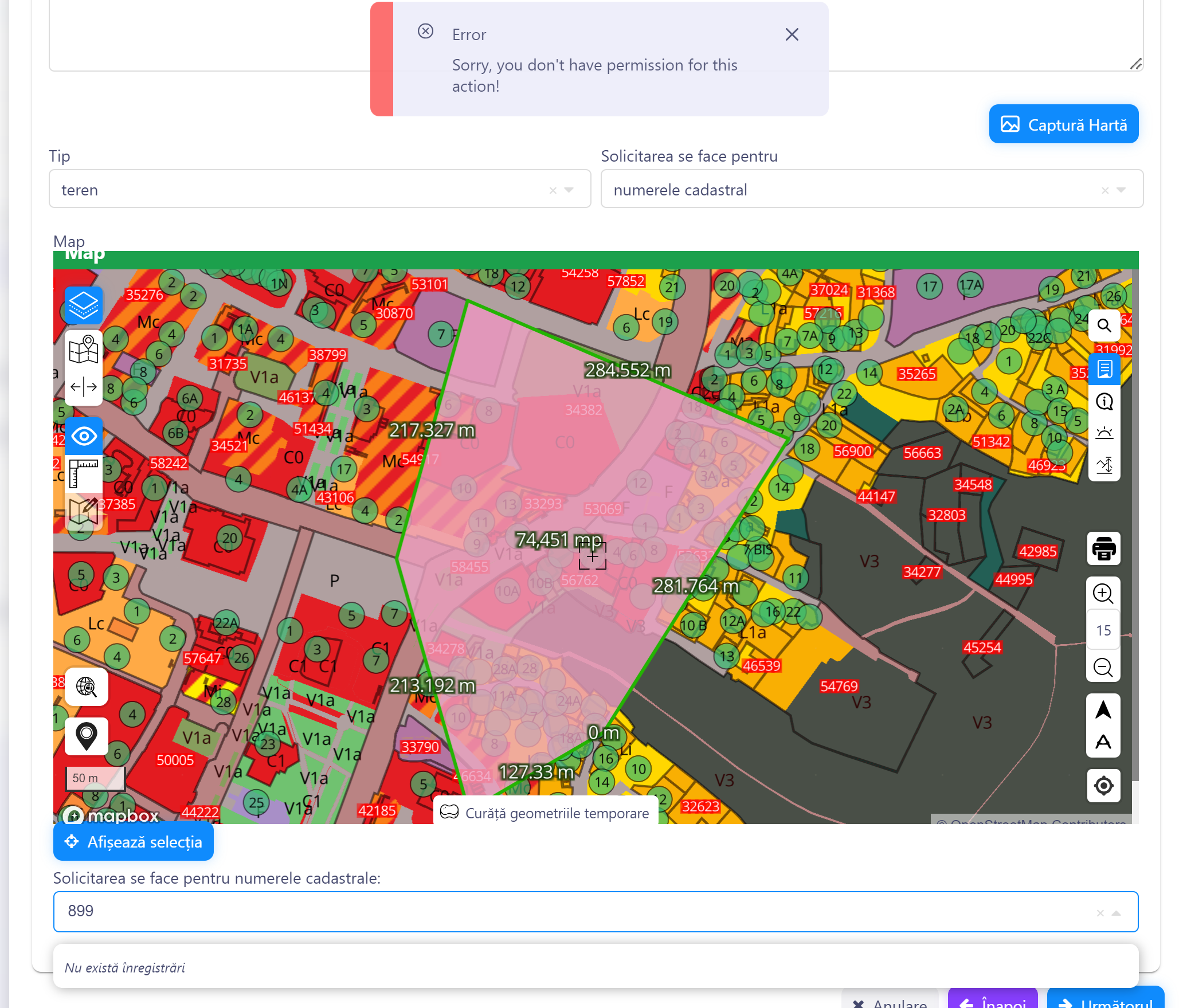Zoom in on the map
Screen dimensions: 1183x1008
click(1103, 593)
